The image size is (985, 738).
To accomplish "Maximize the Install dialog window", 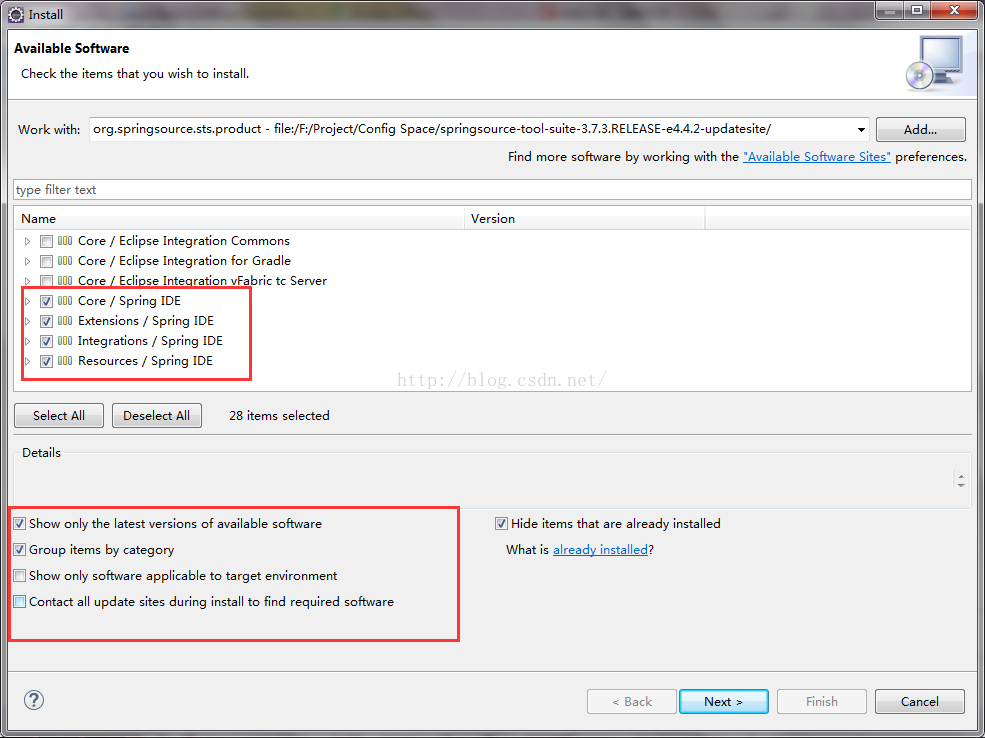I will pos(917,10).
